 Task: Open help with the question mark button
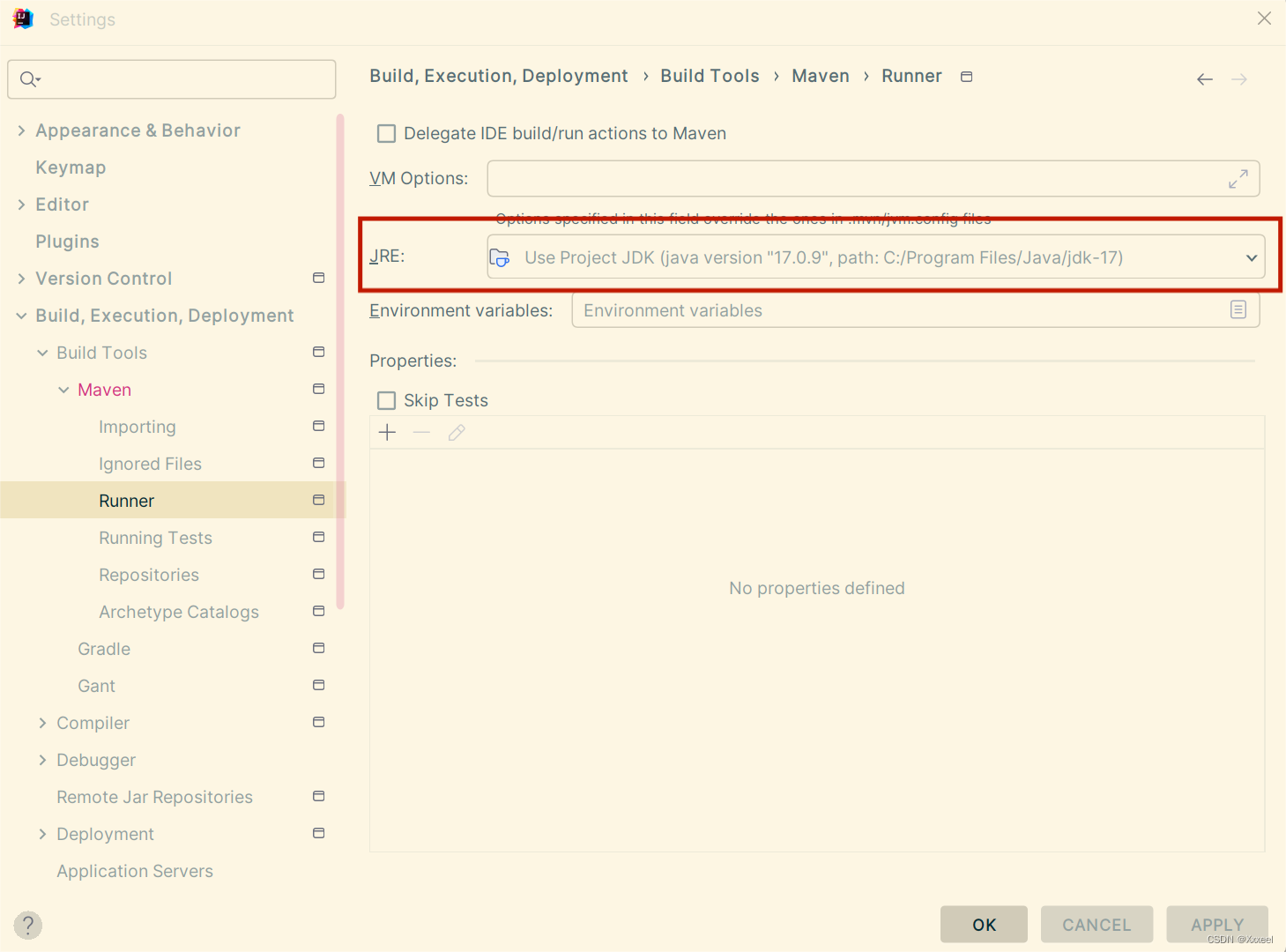coord(28,925)
